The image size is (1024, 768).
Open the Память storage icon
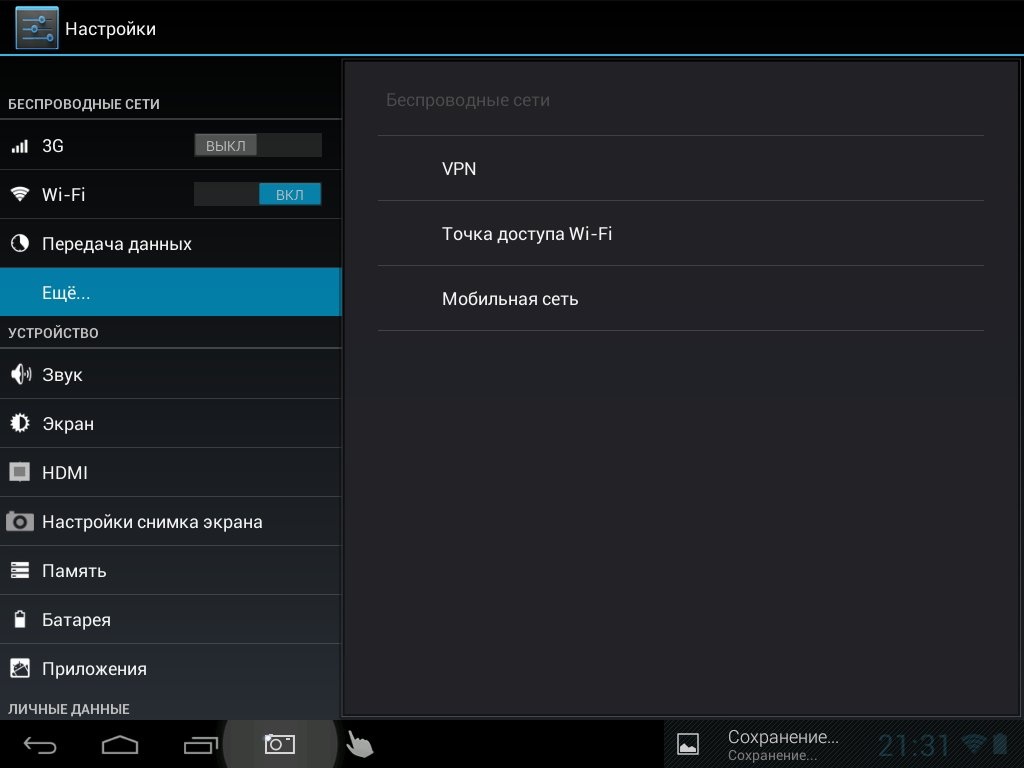pos(20,571)
